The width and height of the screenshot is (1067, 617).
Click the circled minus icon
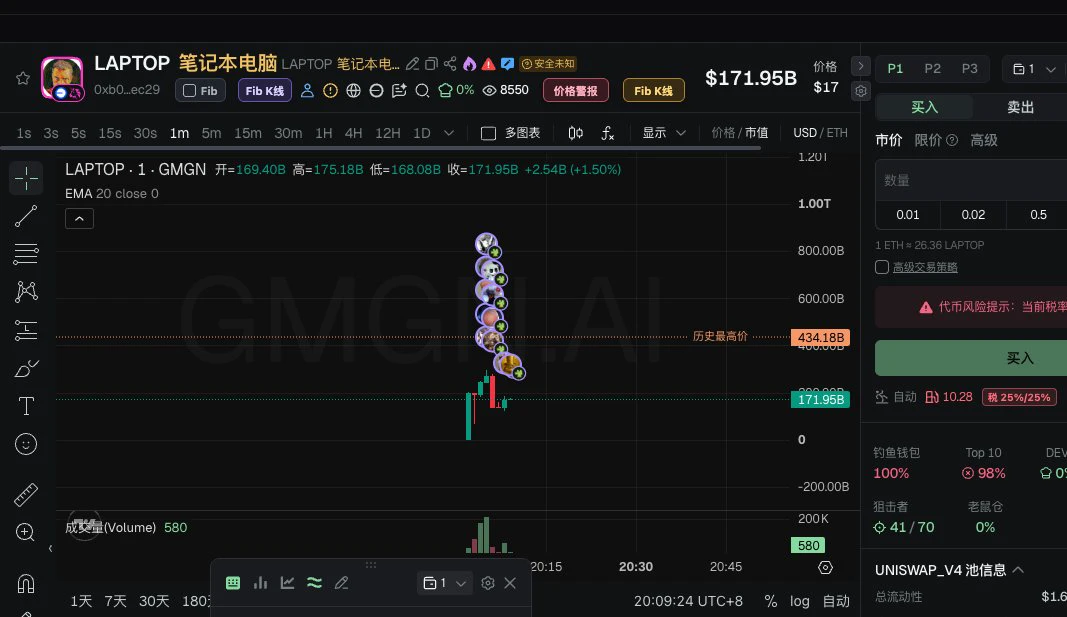376,90
